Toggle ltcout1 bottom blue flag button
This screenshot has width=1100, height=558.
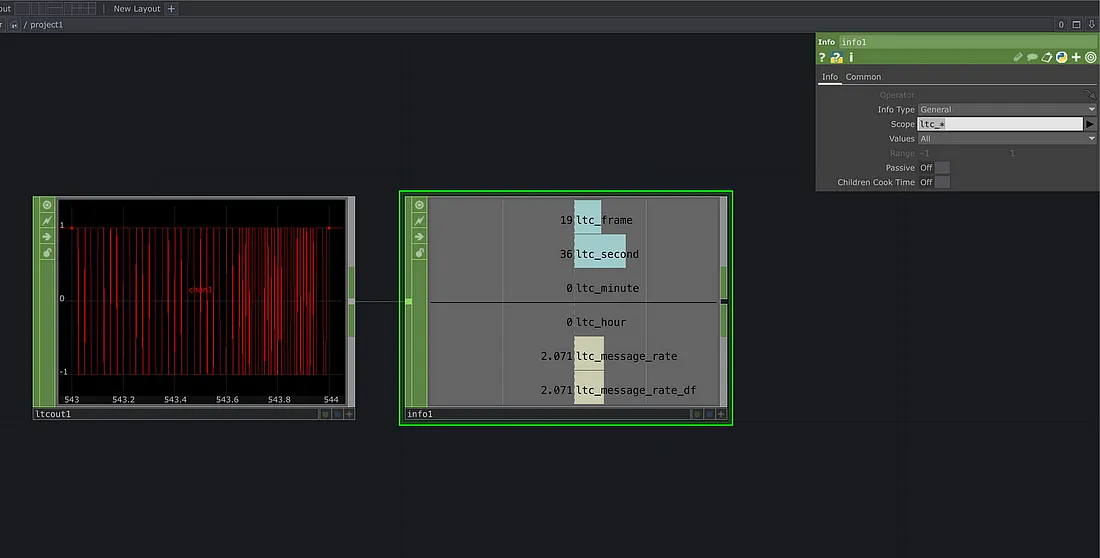[337, 414]
